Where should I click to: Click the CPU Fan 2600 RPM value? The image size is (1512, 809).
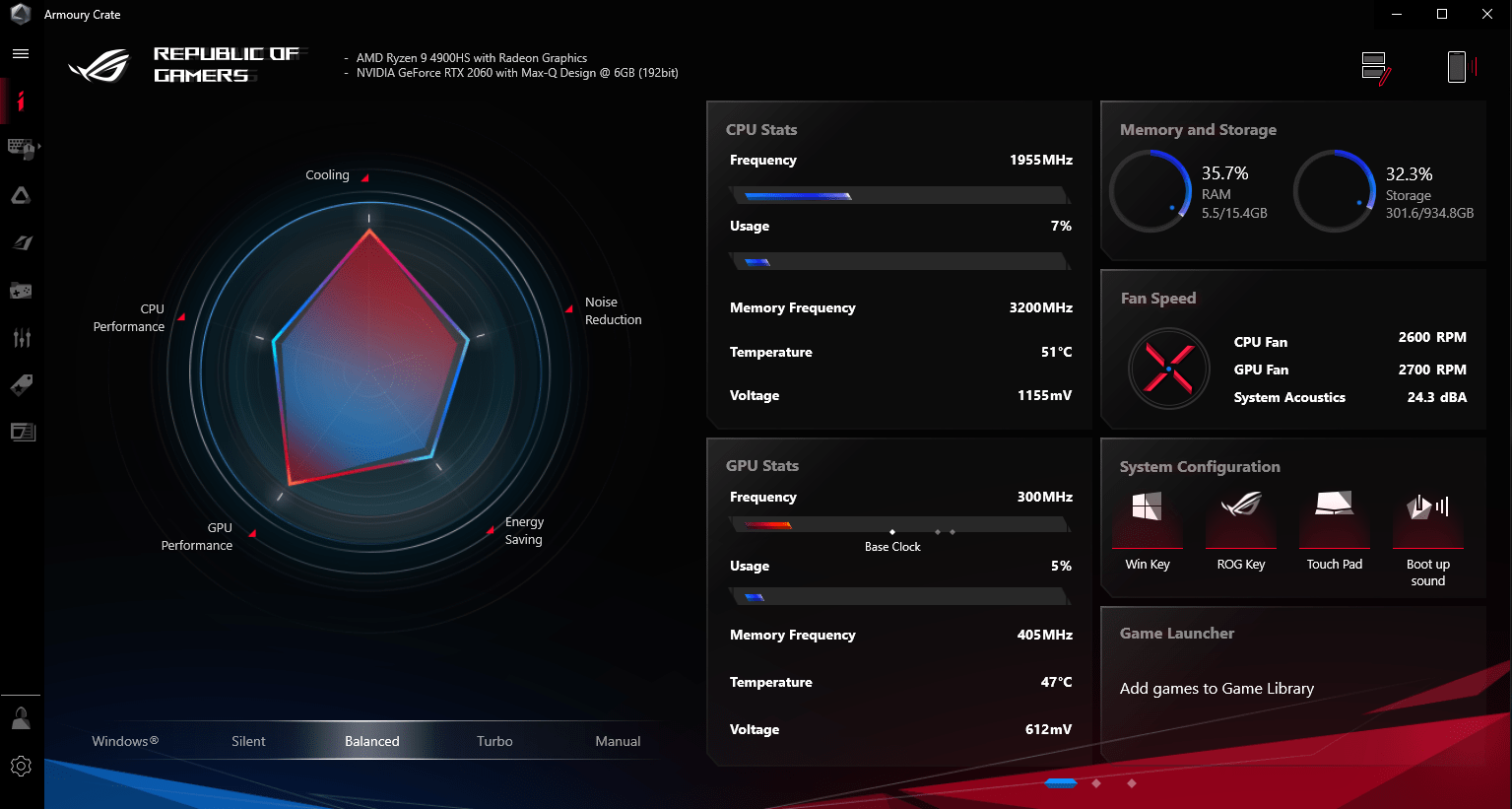pyautogui.click(x=1432, y=337)
